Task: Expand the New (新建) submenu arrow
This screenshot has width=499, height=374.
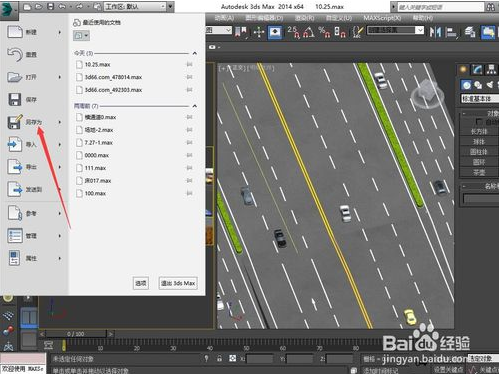Action: point(60,32)
